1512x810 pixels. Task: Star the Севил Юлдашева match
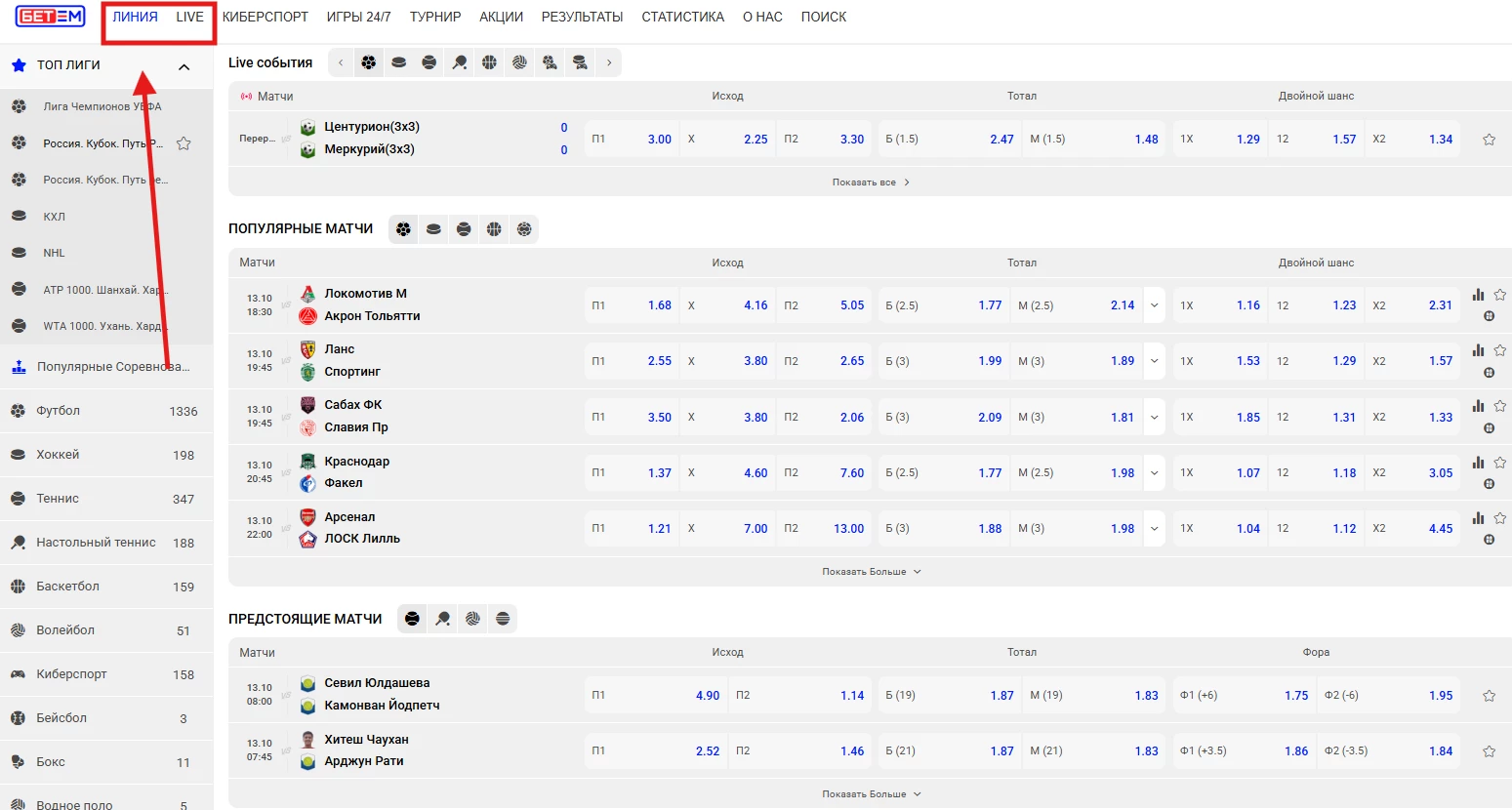point(1490,696)
